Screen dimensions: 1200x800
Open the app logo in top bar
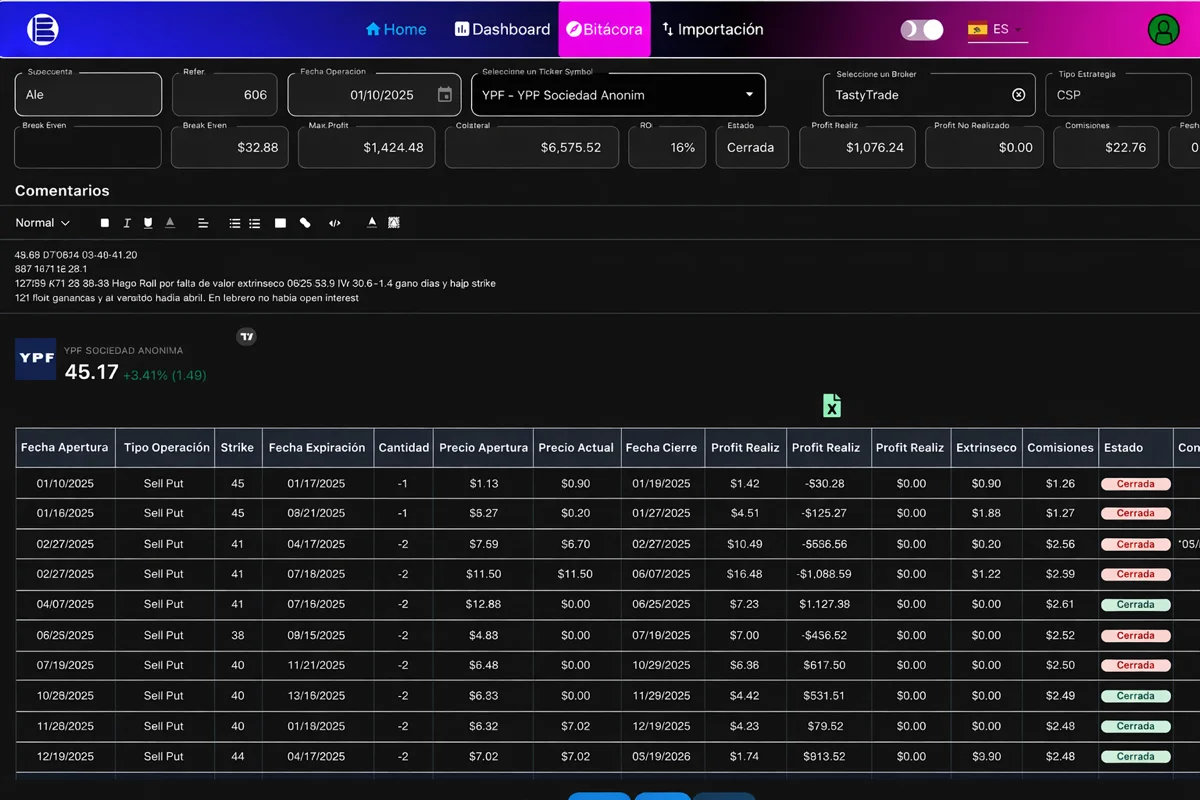43,29
